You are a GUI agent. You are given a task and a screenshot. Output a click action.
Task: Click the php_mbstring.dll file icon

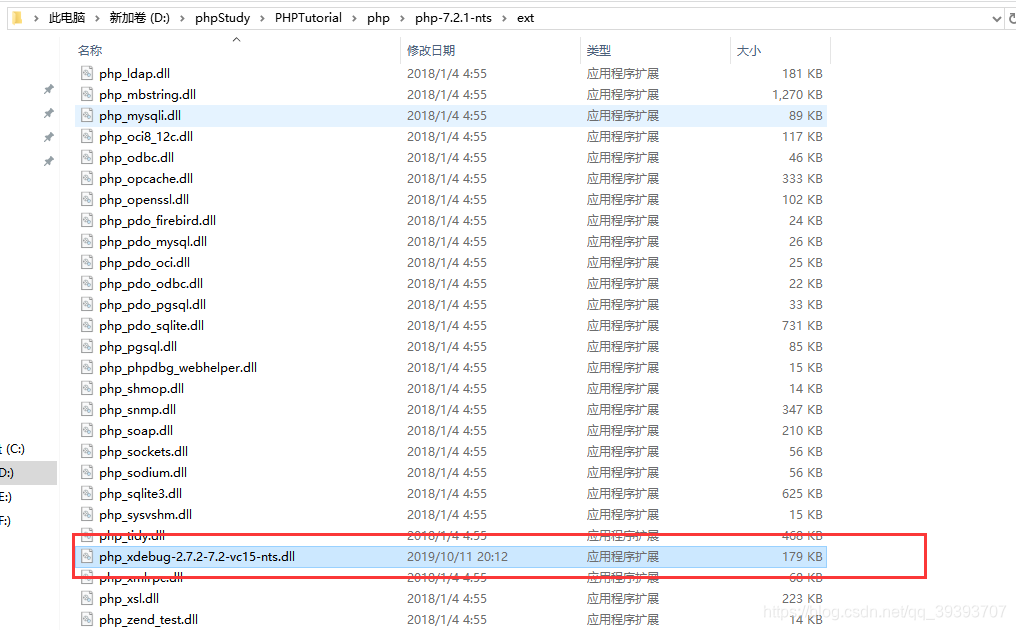87,95
